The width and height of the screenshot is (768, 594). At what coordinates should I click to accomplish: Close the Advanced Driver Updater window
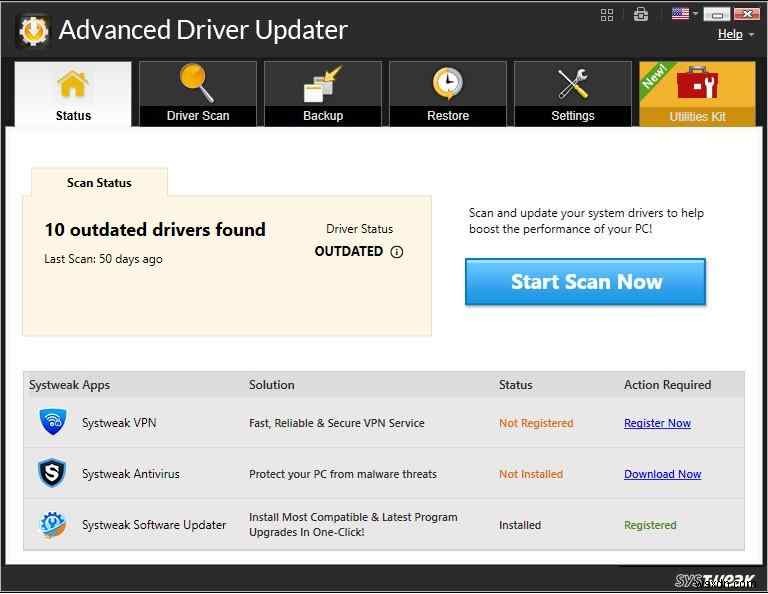tap(747, 14)
